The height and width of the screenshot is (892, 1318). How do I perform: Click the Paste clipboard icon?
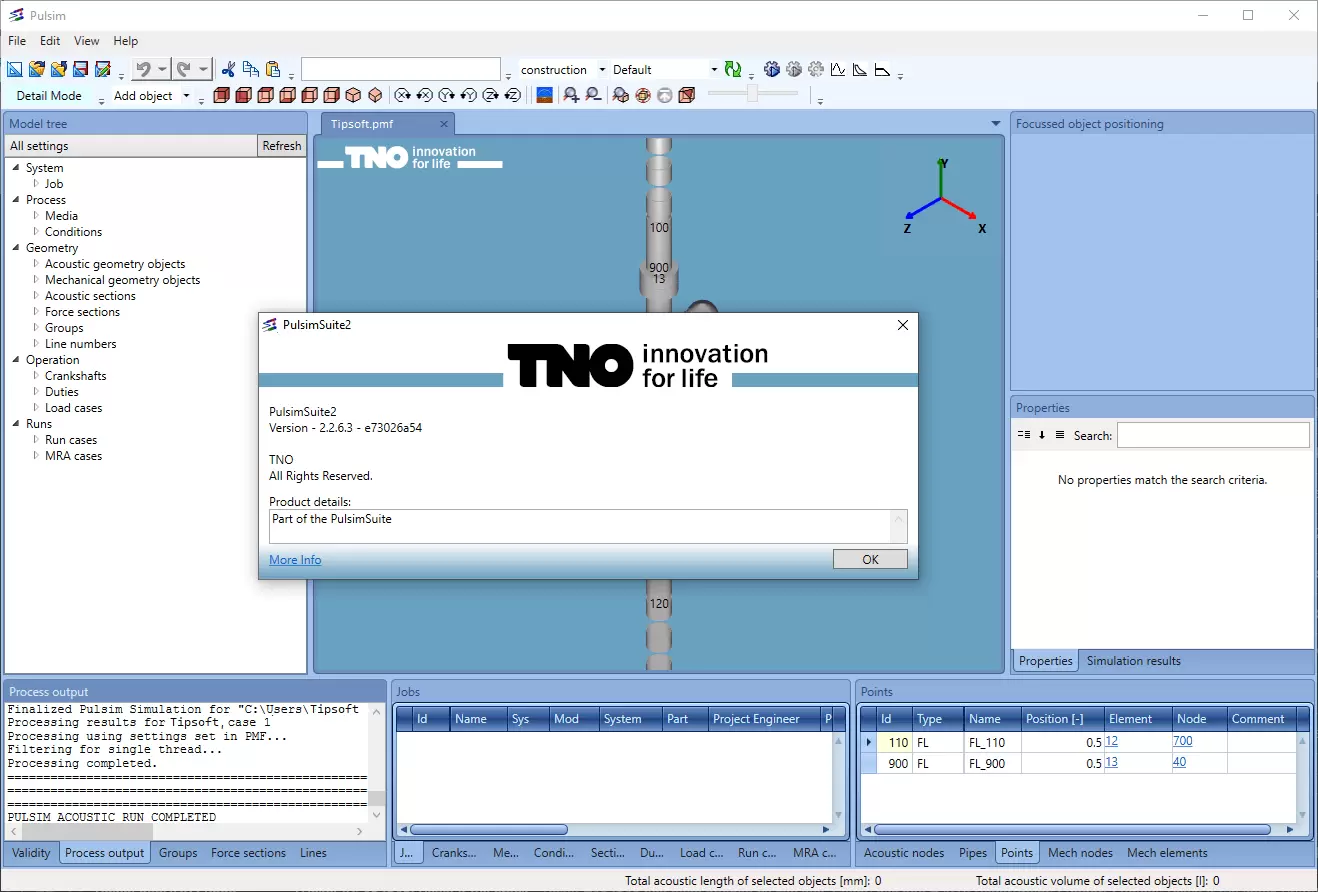click(273, 69)
